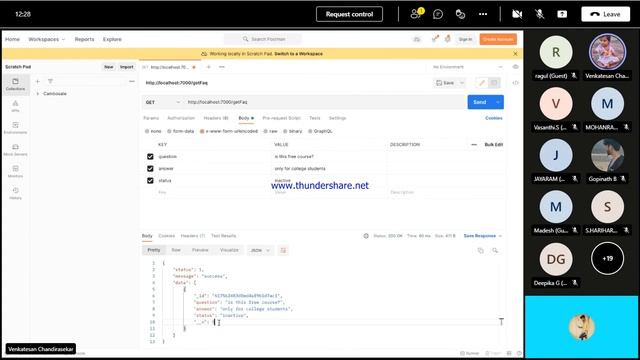Click the Request control button

click(349, 14)
